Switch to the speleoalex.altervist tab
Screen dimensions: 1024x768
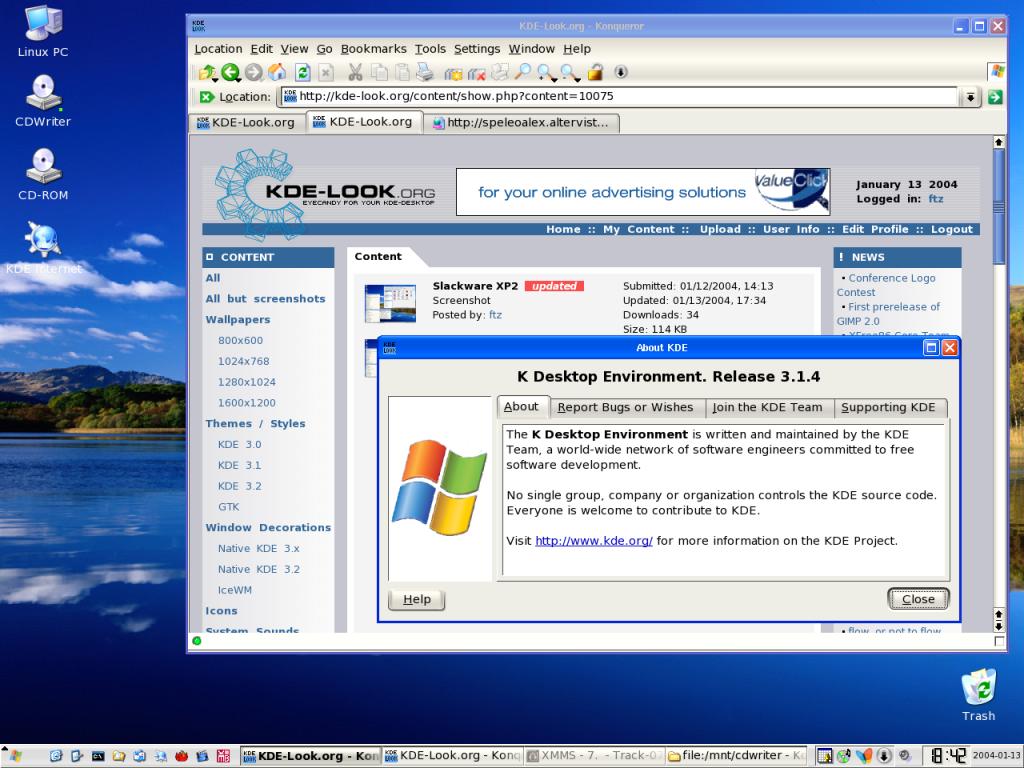[x=521, y=123]
